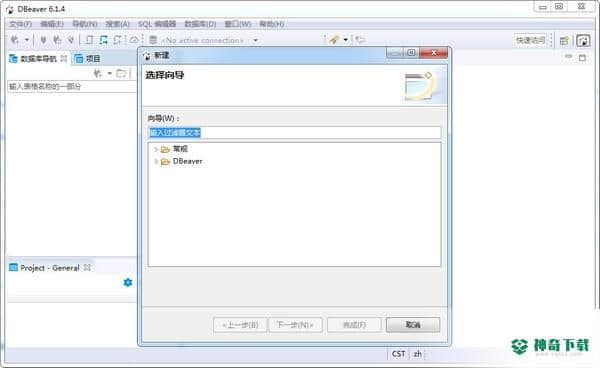Open the 文件(F) menu
Viewport: 600px width, 368px height.
tap(21, 24)
